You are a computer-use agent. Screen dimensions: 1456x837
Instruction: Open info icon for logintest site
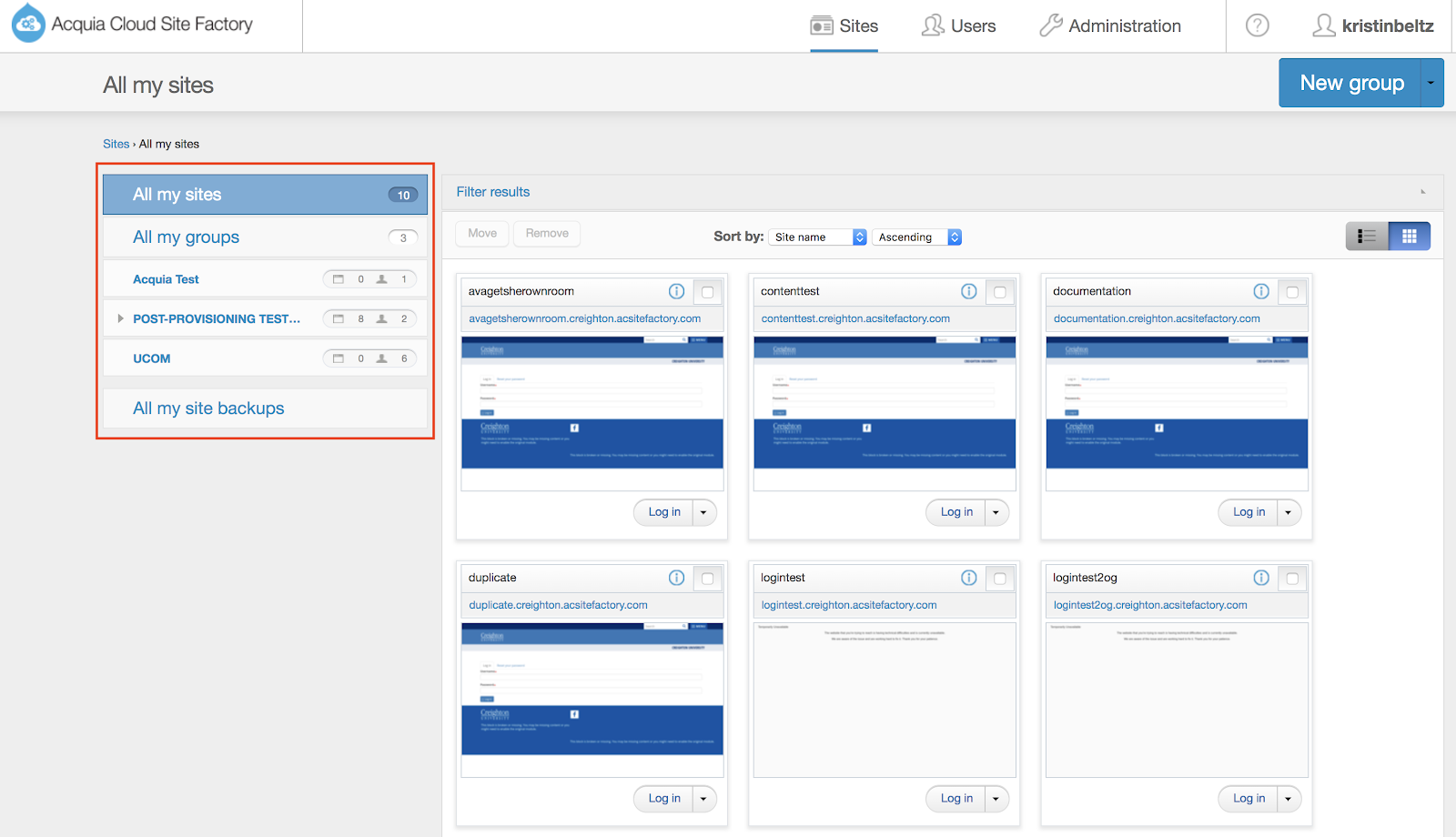click(x=969, y=578)
